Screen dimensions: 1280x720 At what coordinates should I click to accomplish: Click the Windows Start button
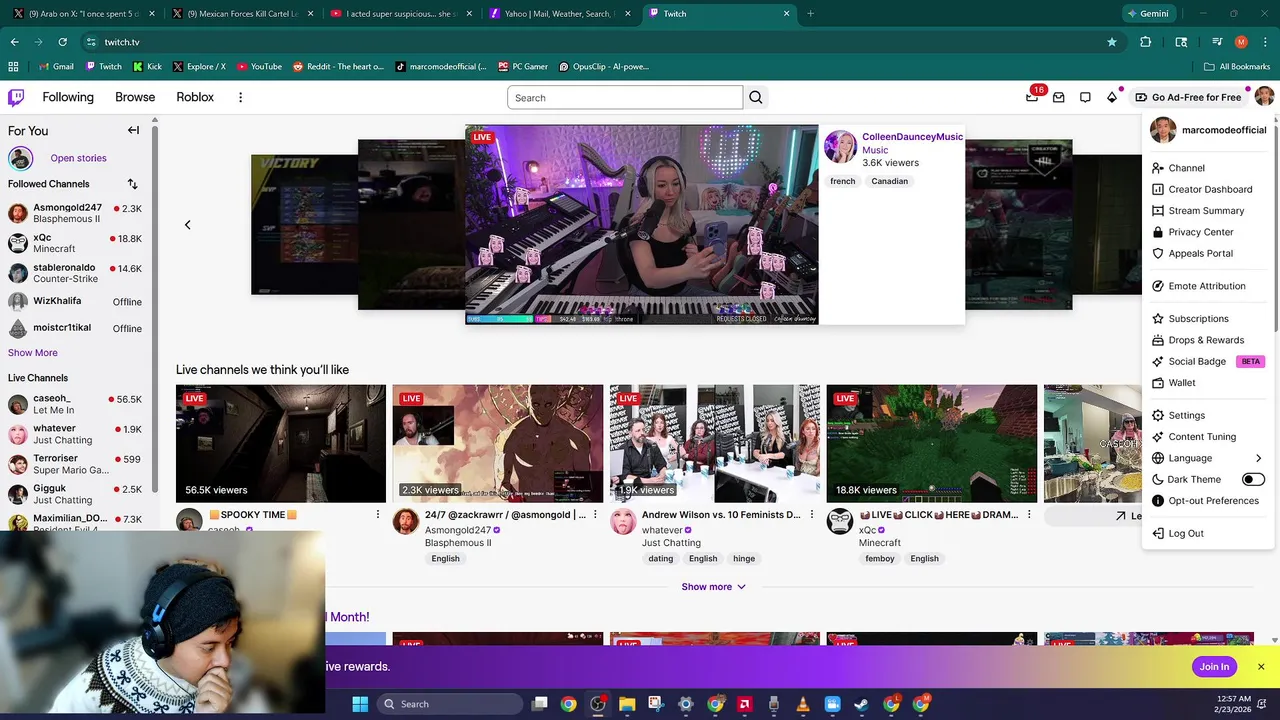360,704
